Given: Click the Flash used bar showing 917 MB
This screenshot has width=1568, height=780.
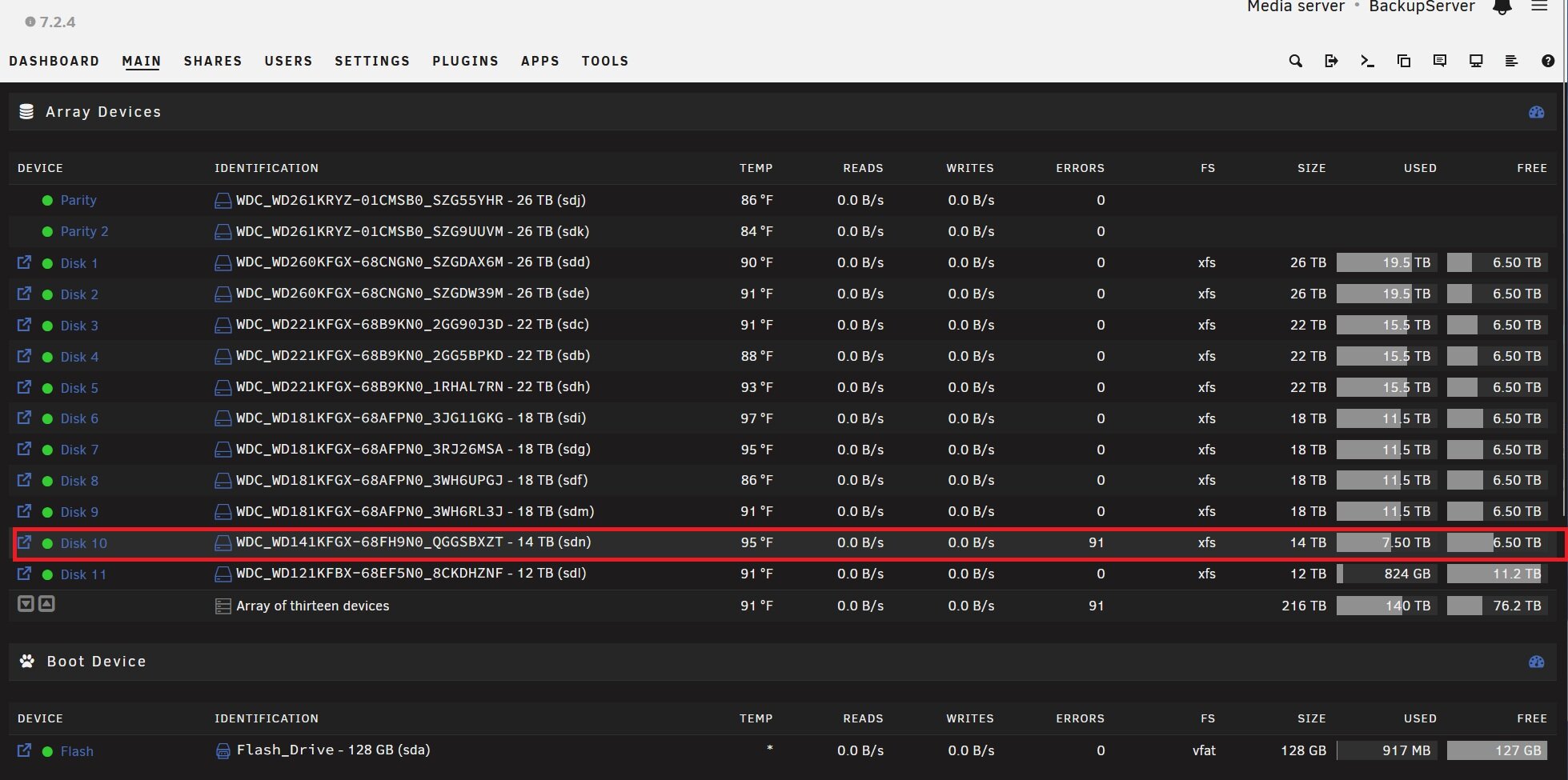Looking at the screenshot, I should (1386, 750).
